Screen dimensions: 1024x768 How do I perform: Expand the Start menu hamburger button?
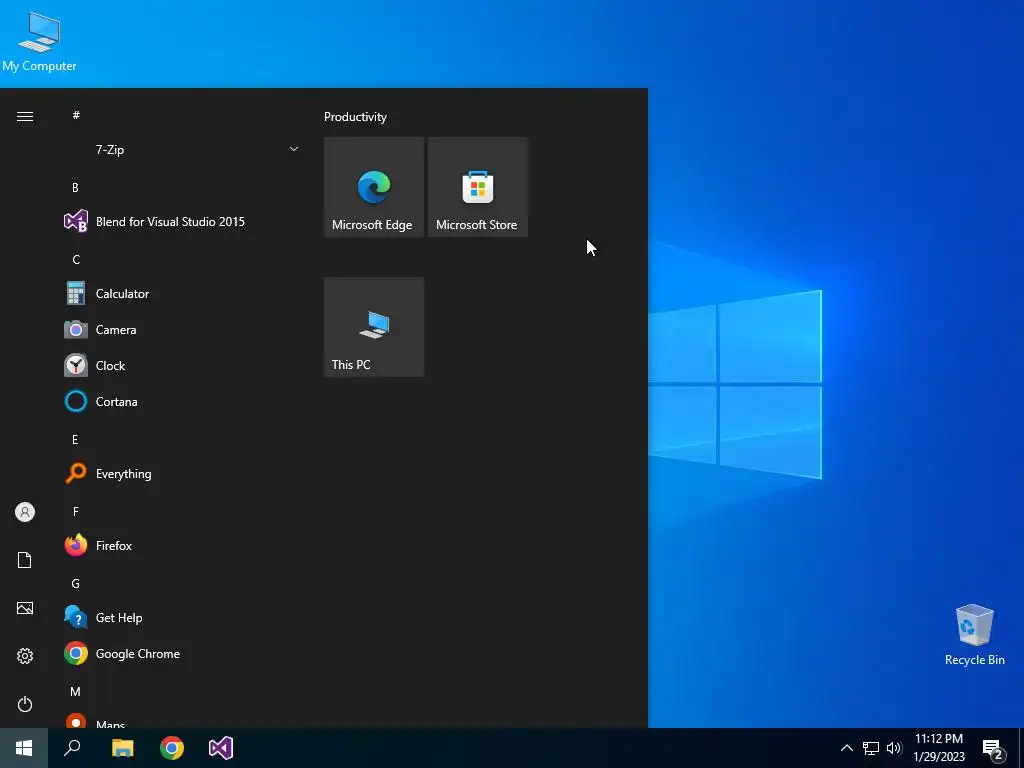25,116
